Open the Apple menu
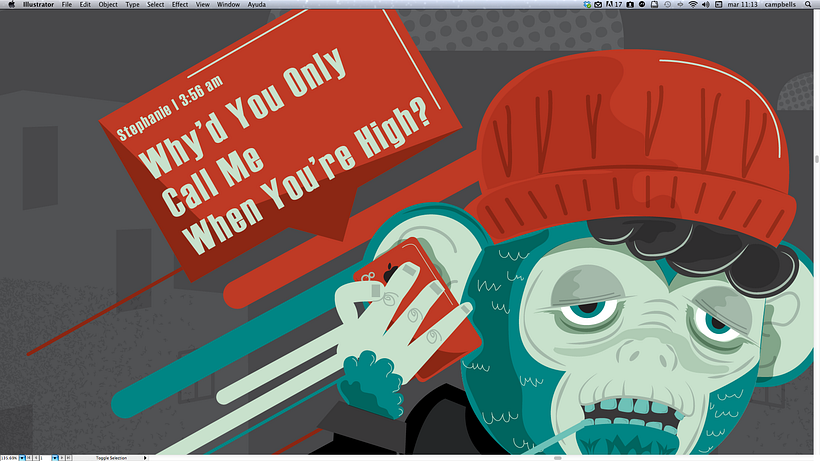The image size is (820, 461). click(12, 4)
